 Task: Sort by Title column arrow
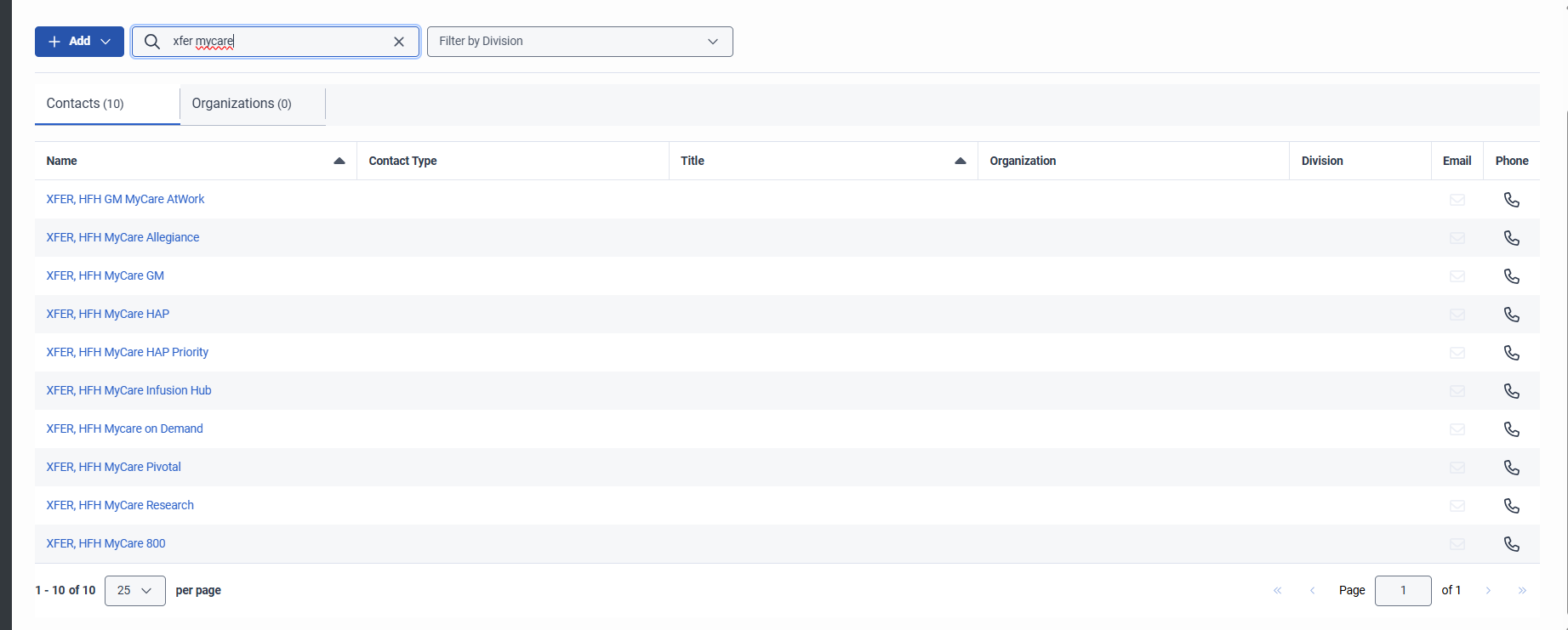pos(961,161)
